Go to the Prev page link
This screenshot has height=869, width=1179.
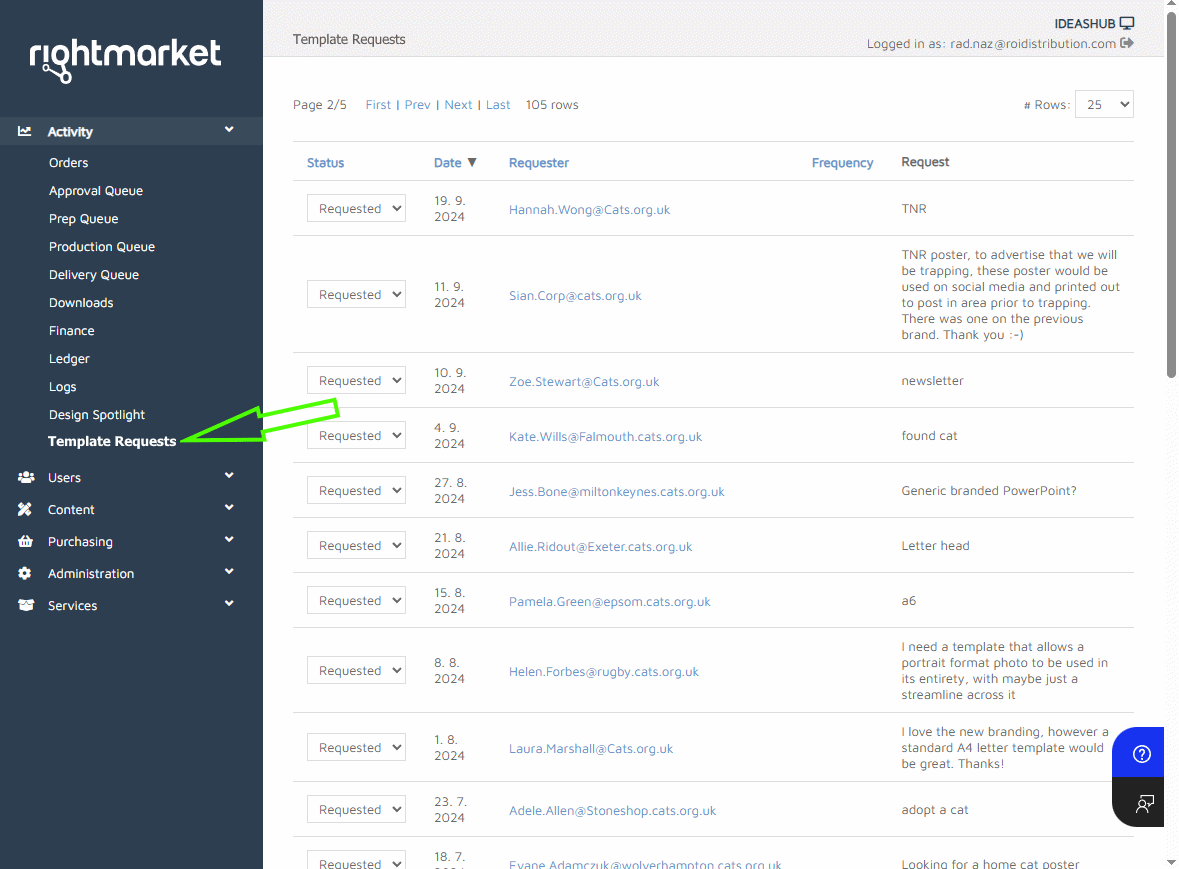pos(417,104)
